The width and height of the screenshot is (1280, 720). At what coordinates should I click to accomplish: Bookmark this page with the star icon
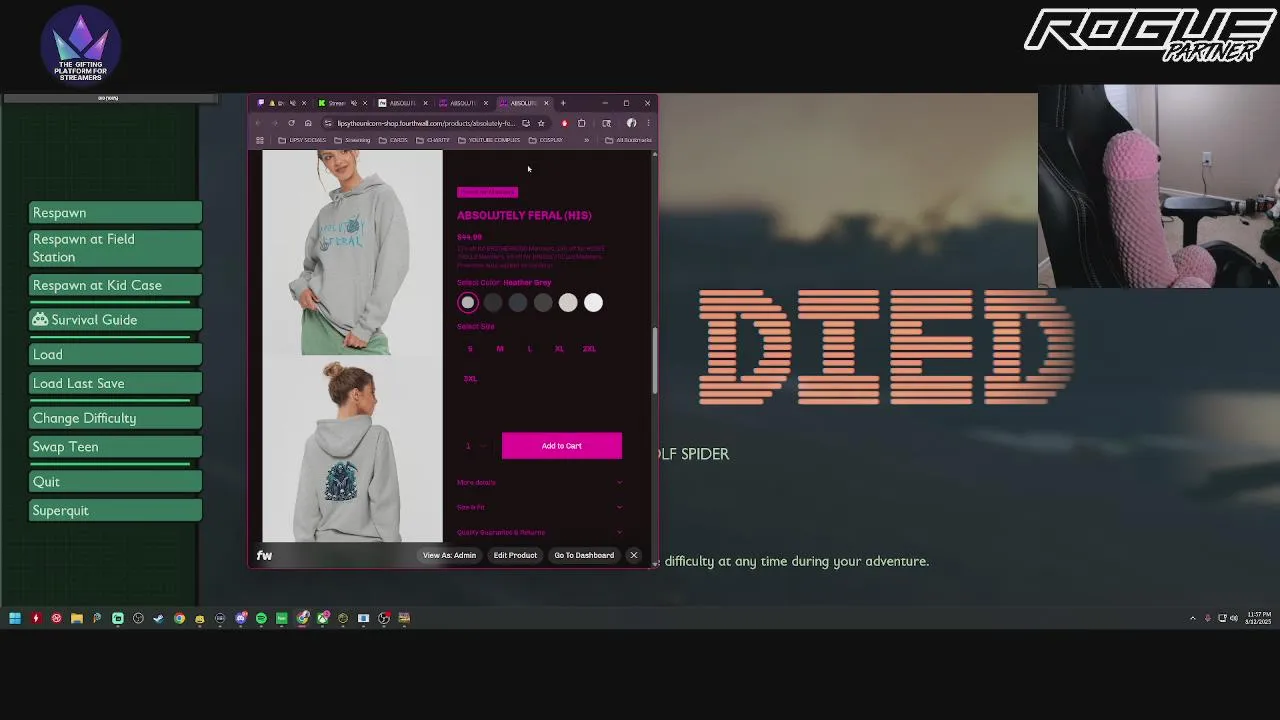click(x=541, y=123)
